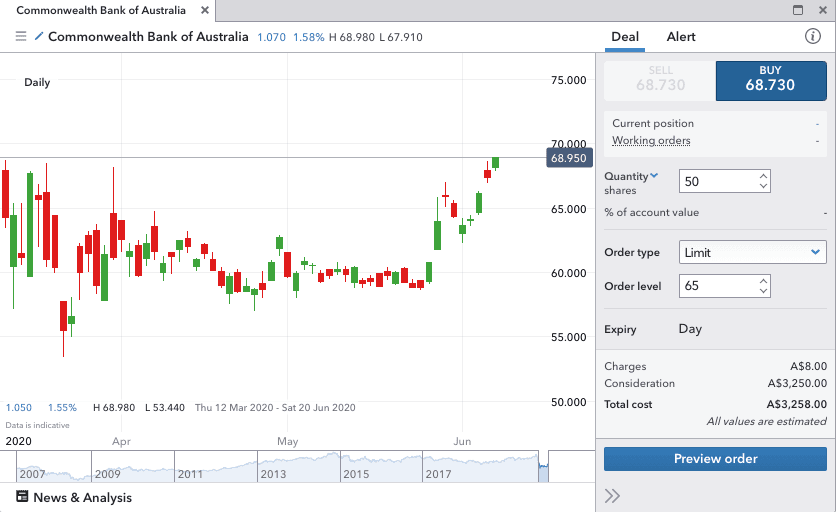This screenshot has width=836, height=512.
Task: Click the timeline range handle at the right edge
Action: (545, 466)
